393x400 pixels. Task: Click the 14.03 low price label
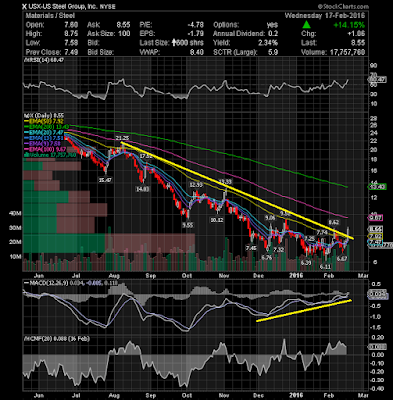click(143, 189)
